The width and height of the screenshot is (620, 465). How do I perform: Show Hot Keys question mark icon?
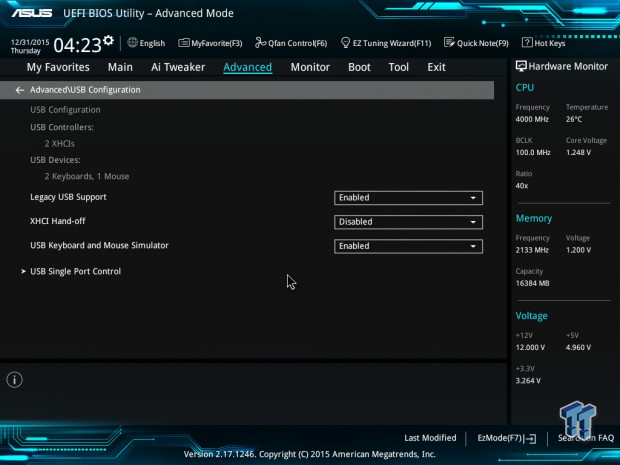pos(527,42)
